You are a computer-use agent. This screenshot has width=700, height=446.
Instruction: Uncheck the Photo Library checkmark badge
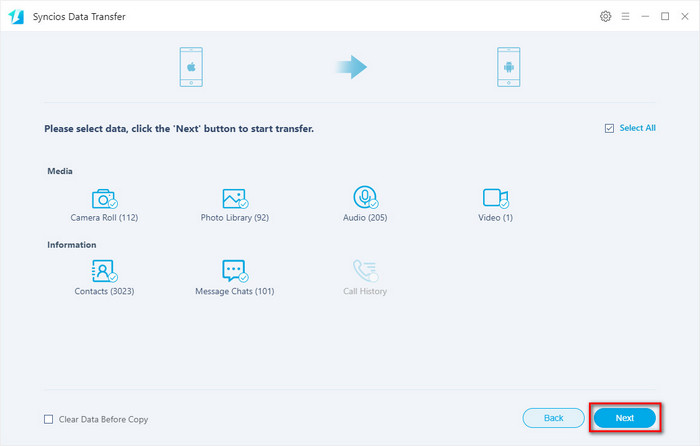[243, 204]
